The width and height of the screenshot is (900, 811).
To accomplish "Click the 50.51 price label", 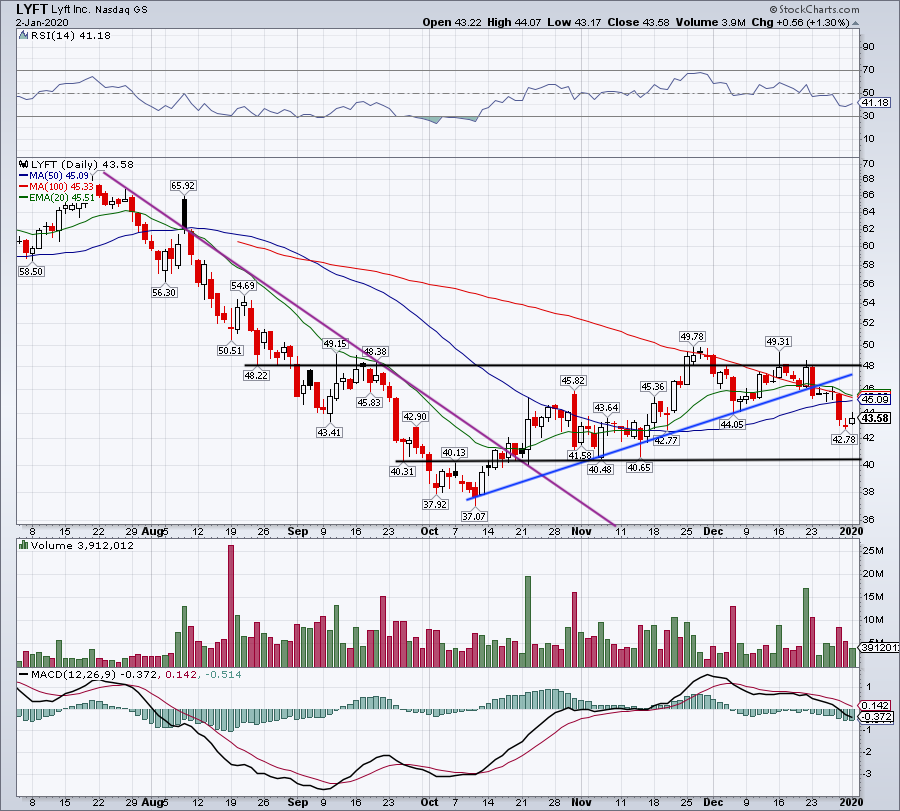I will click(x=230, y=350).
